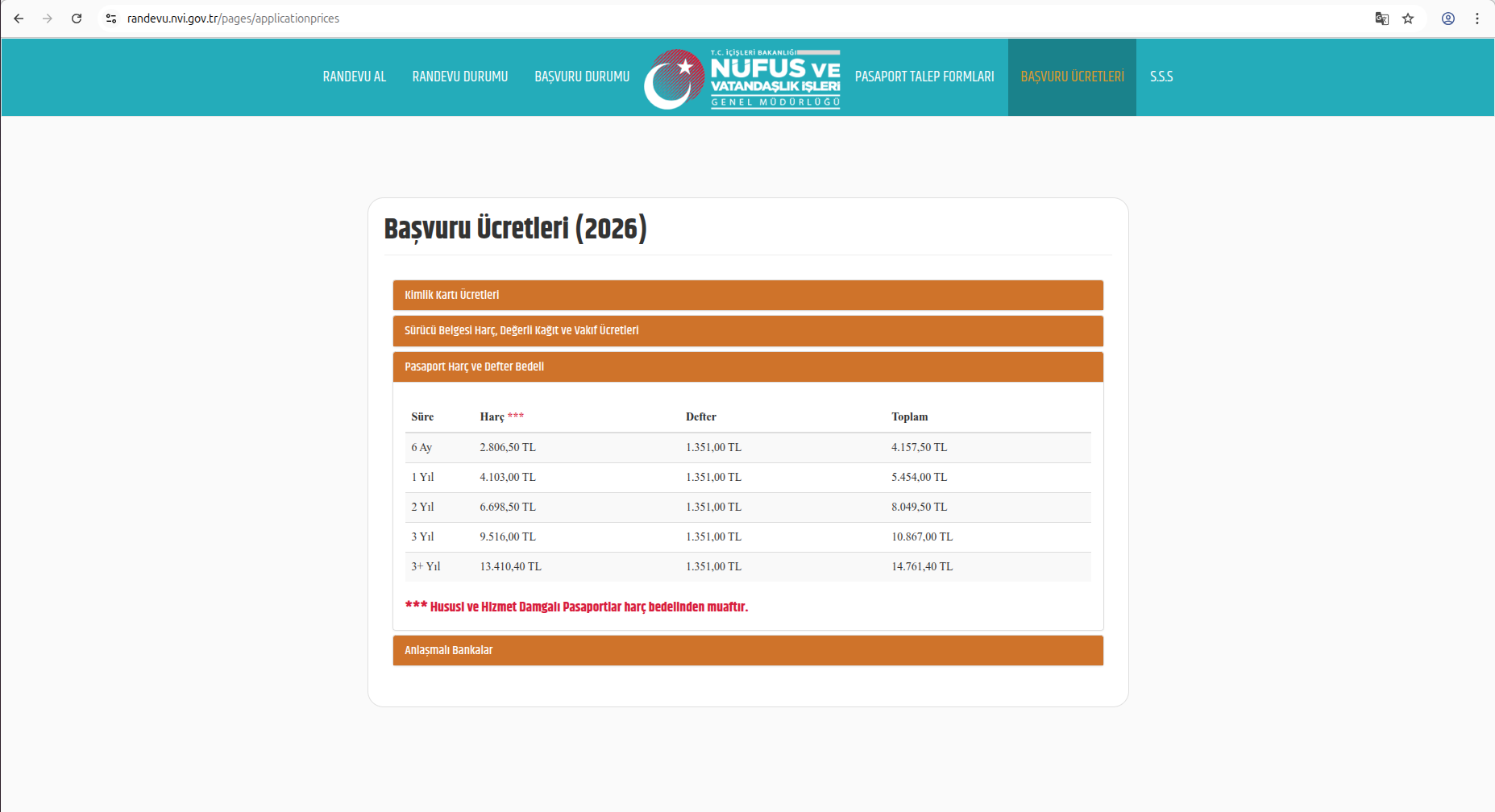Viewport: 1495px width, 812px height.
Task: Click the 14.761,40 TL total value
Action: click(x=922, y=566)
